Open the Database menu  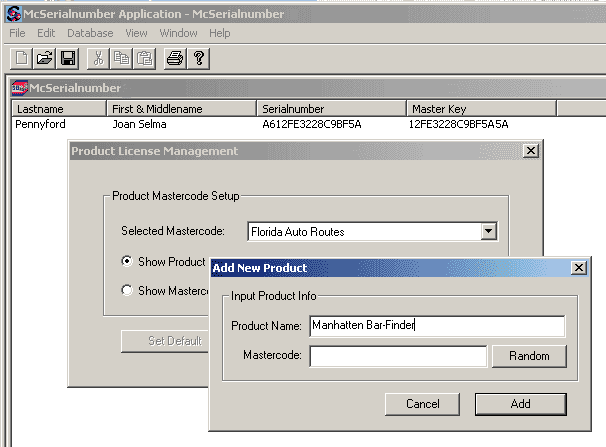tap(90, 33)
